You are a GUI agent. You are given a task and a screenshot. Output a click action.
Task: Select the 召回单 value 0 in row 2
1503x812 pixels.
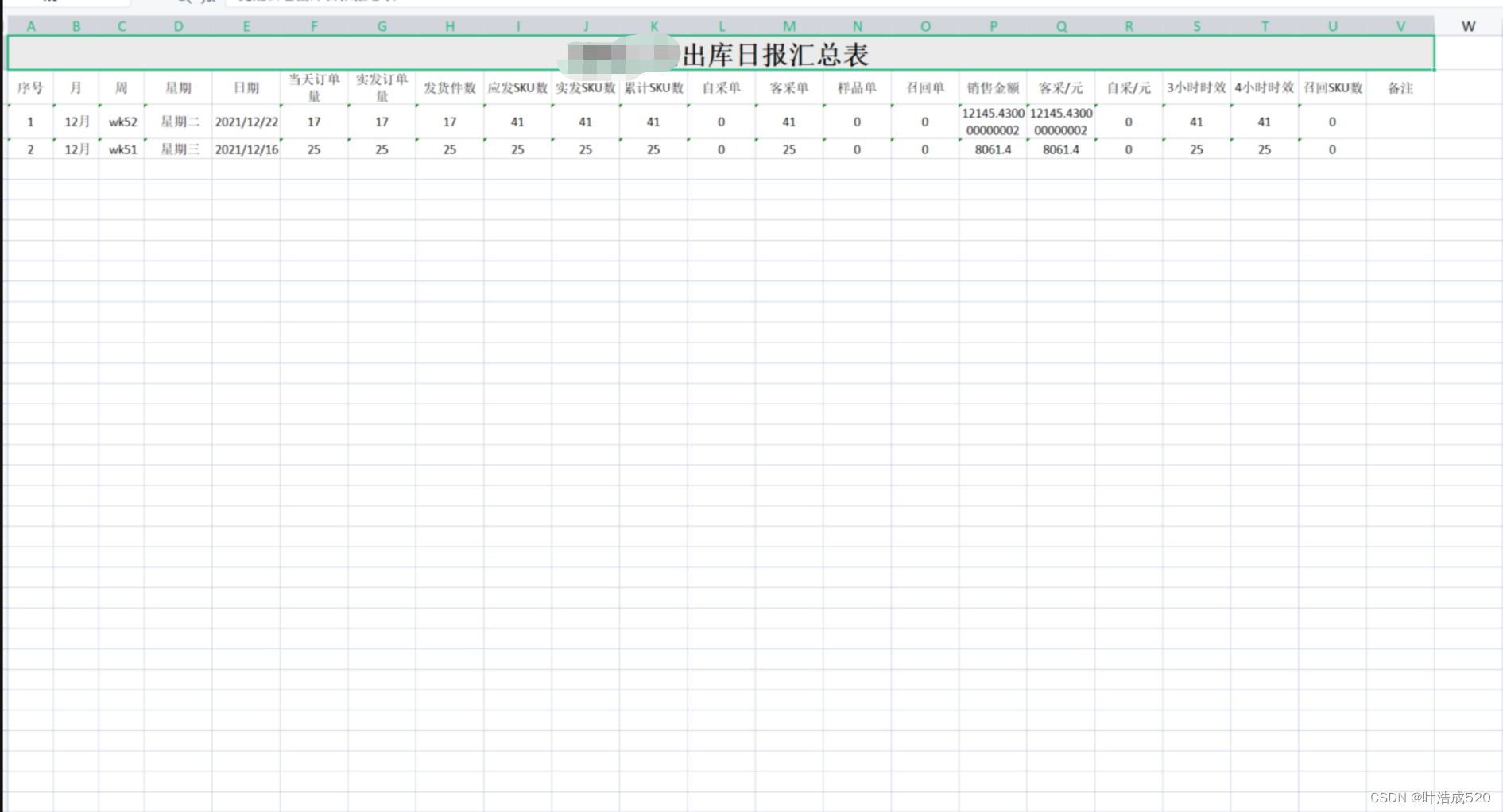924,149
